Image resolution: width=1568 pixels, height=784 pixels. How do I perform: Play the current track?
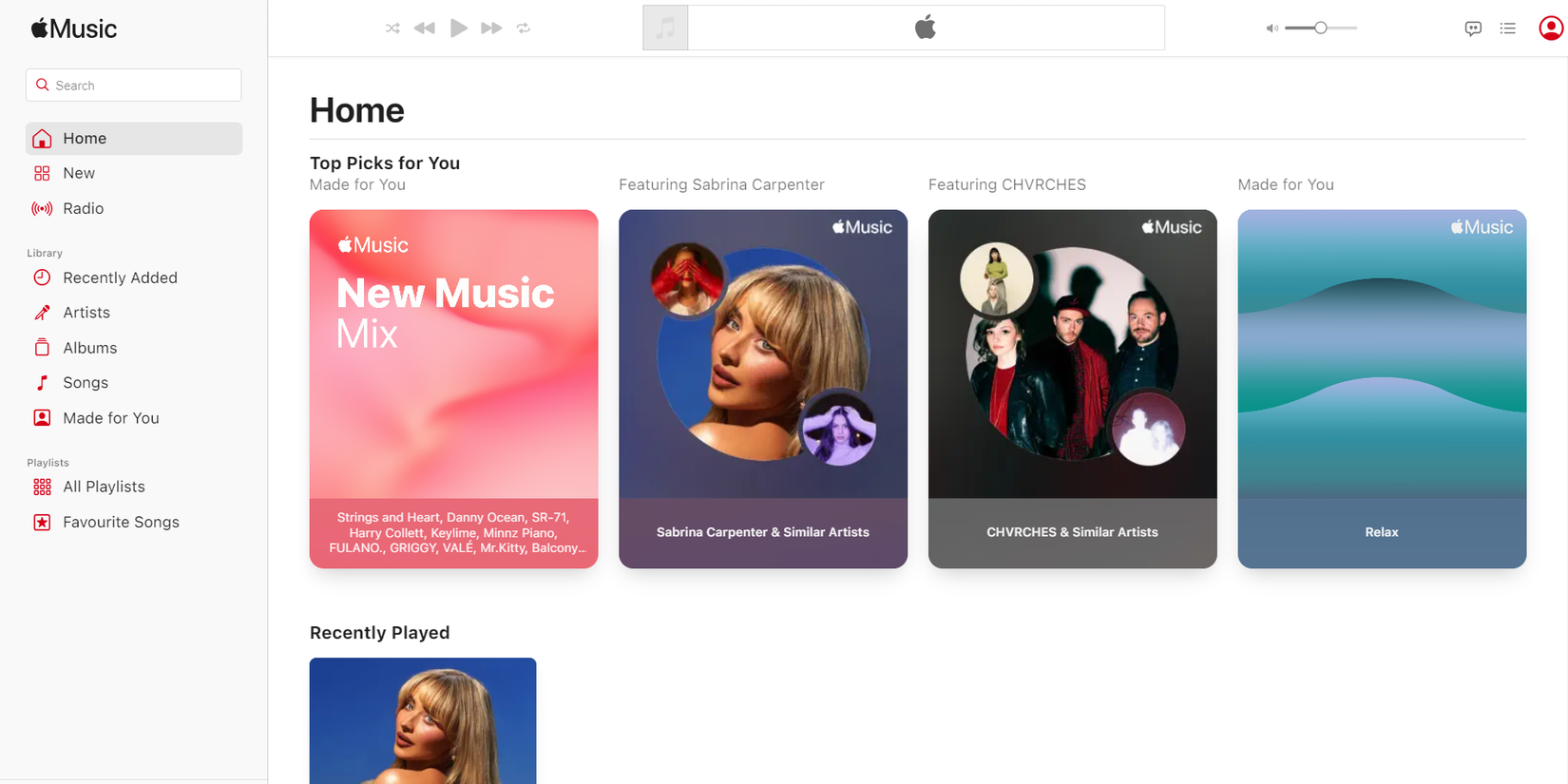coord(458,29)
